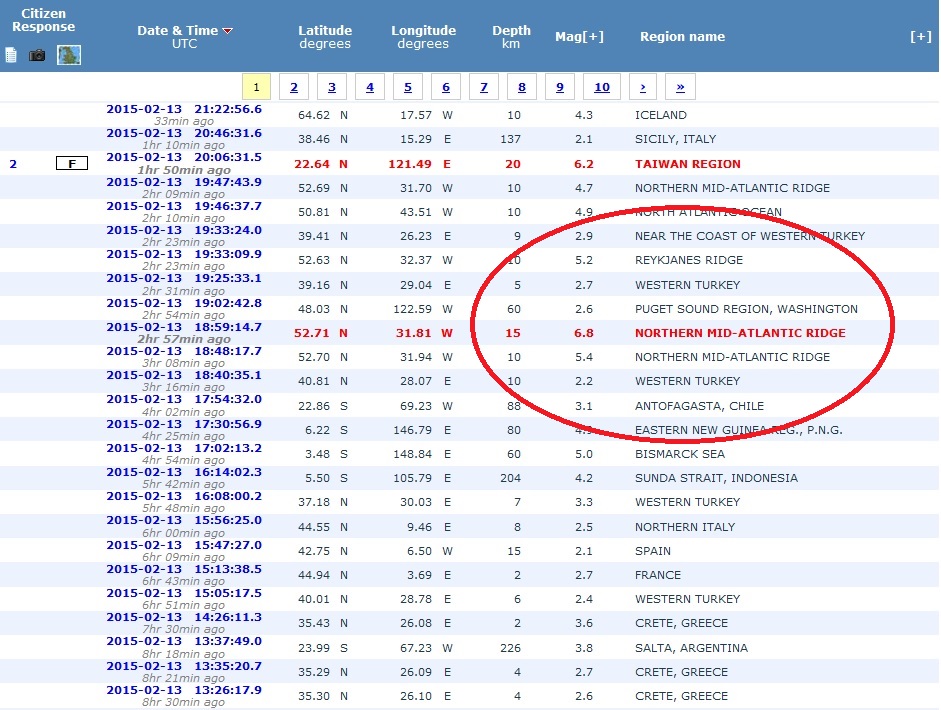This screenshot has width=941, height=710.
Task: Go to results page 10
Action: click(x=602, y=87)
